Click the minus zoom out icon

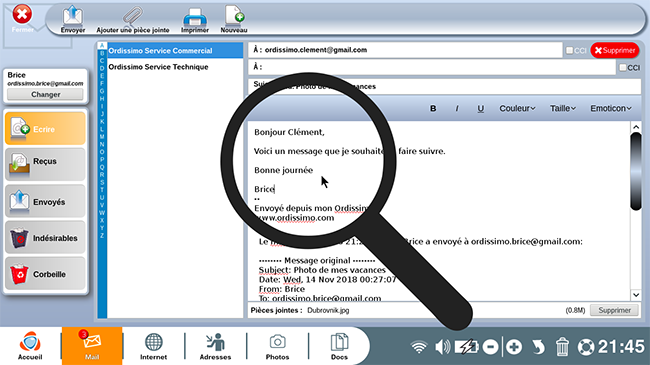[490, 347]
